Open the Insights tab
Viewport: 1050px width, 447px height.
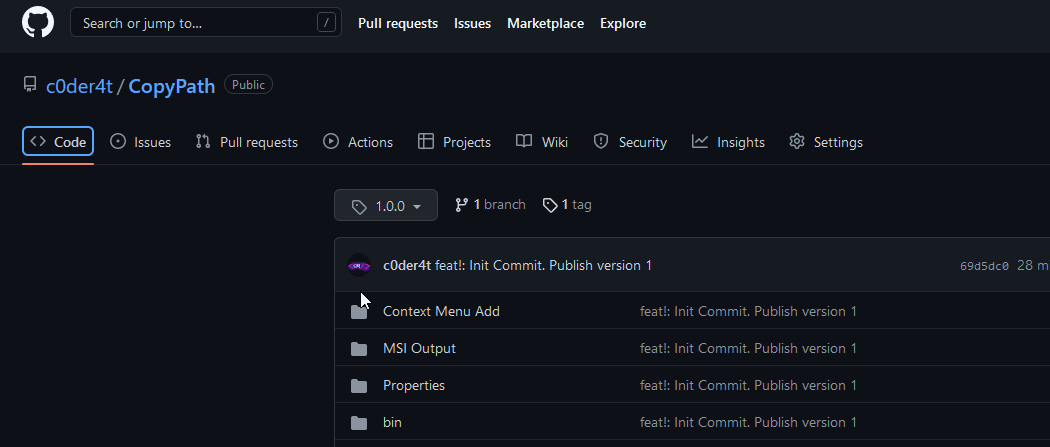coord(728,142)
